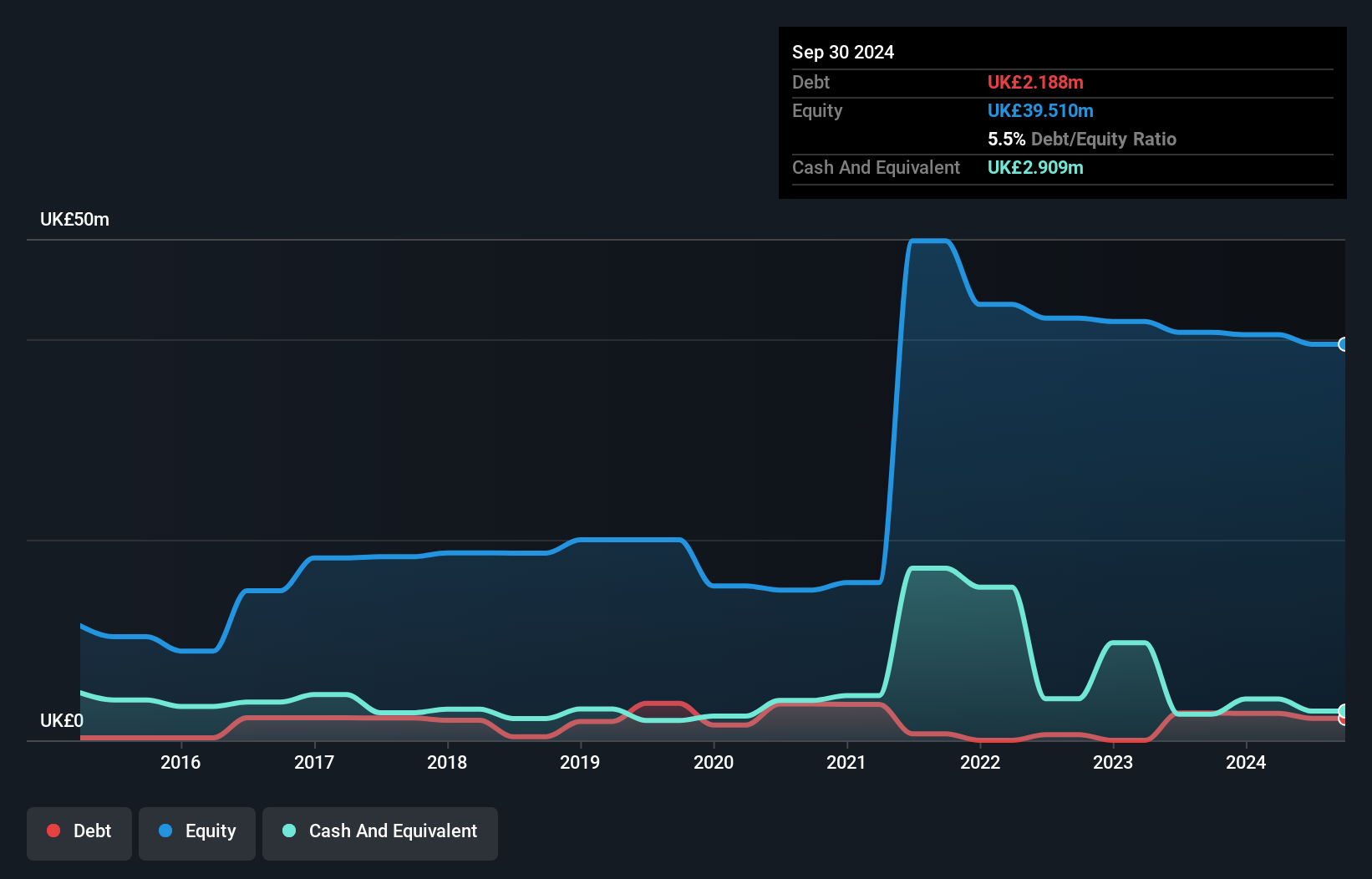Click the 5.5% Debt/Equity Ratio text
1372x879 pixels.
click(1082, 139)
